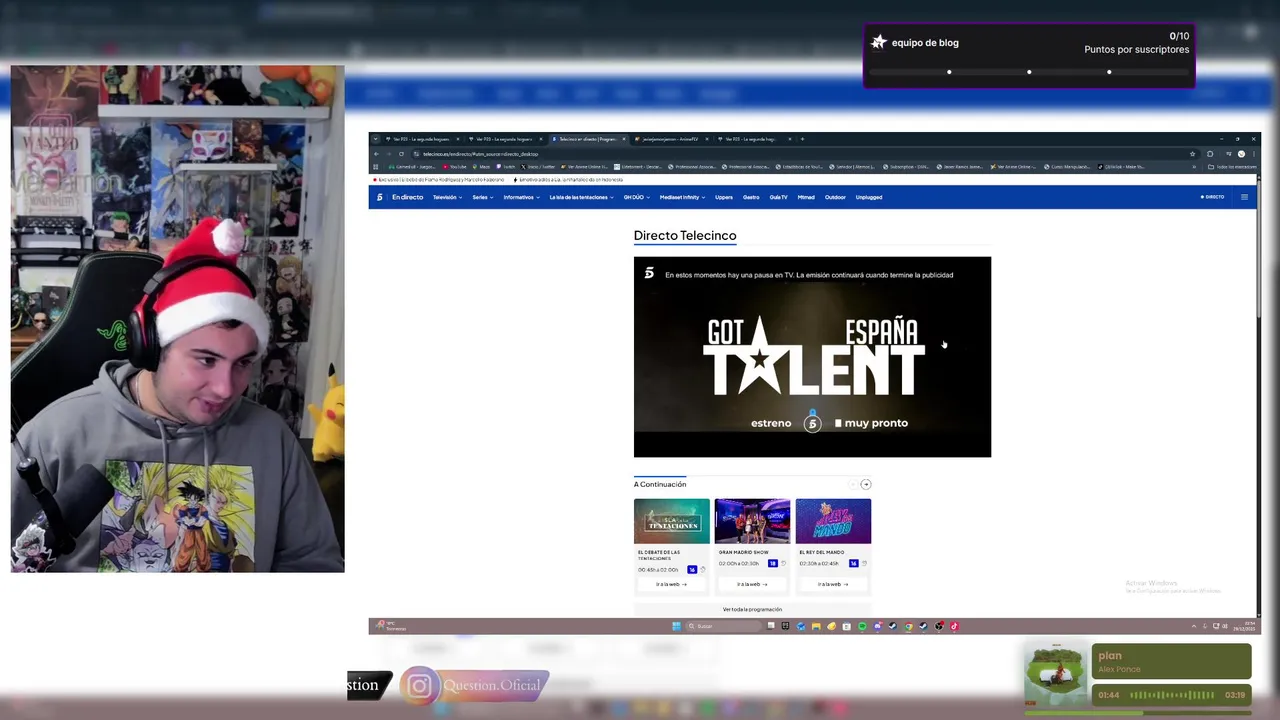Image resolution: width=1280 pixels, height=720 pixels.
Task: Show hidden system tray icons
Action: [x=1194, y=626]
